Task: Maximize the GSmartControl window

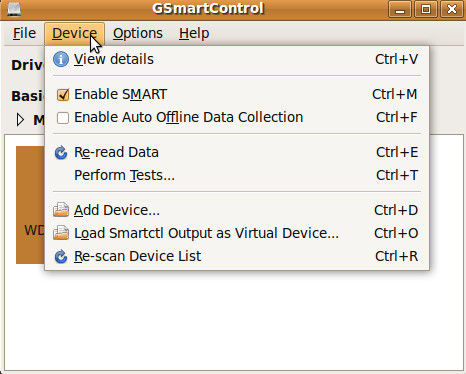Action: coord(426,9)
